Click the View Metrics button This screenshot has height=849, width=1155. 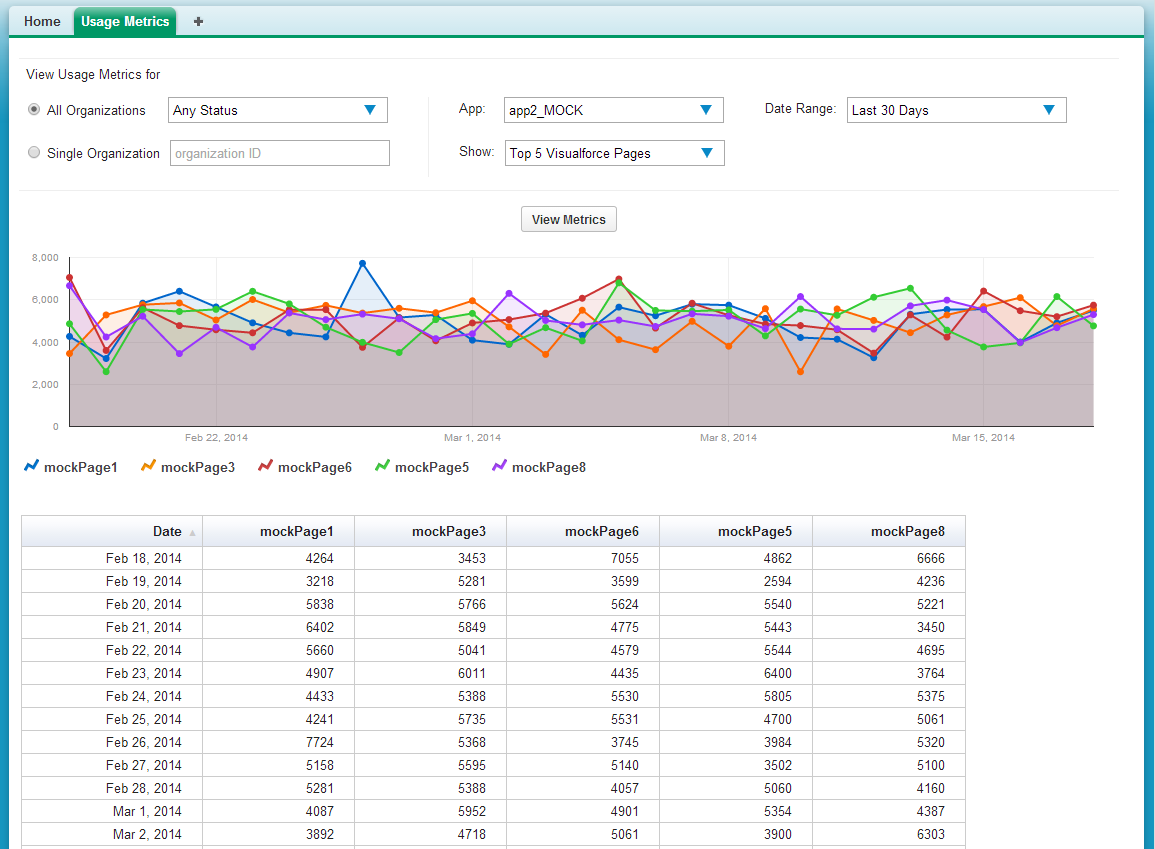pos(569,219)
